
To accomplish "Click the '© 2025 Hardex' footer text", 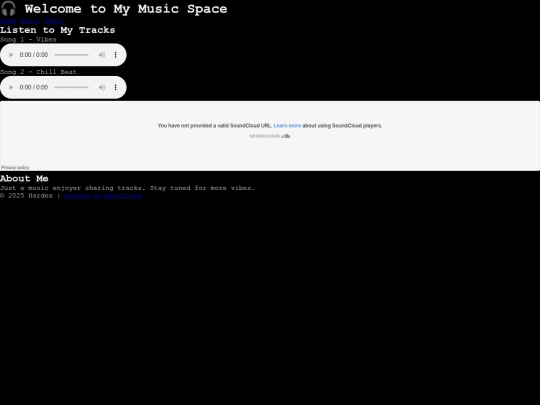I will (x=27, y=196).
